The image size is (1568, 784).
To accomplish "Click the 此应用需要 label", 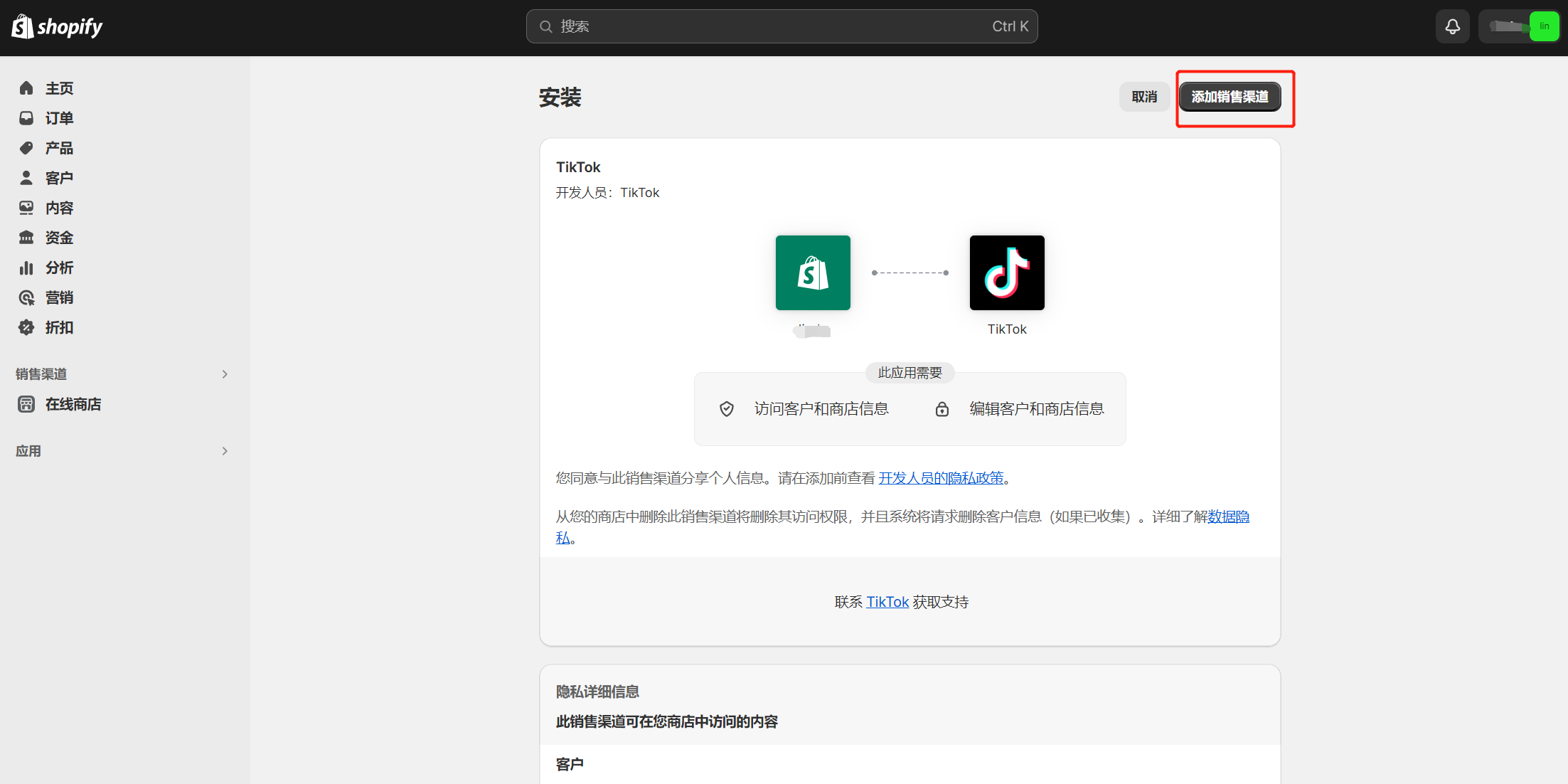I will click(x=910, y=373).
